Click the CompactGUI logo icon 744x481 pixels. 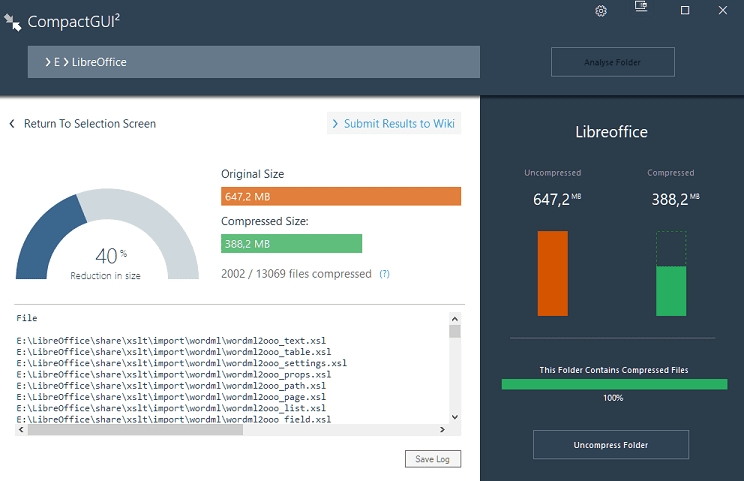[12, 22]
